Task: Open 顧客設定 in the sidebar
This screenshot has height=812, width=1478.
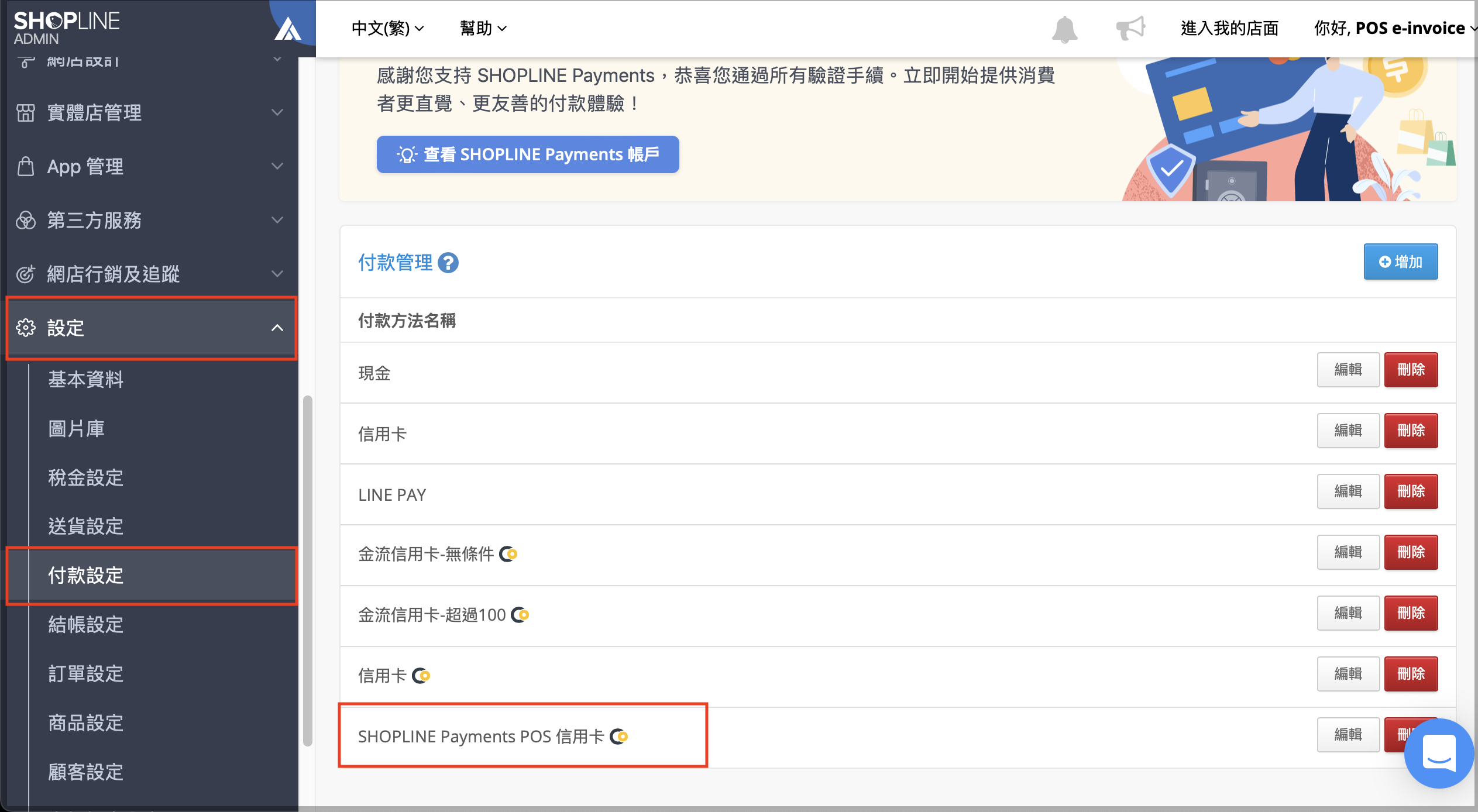Action: (x=86, y=772)
